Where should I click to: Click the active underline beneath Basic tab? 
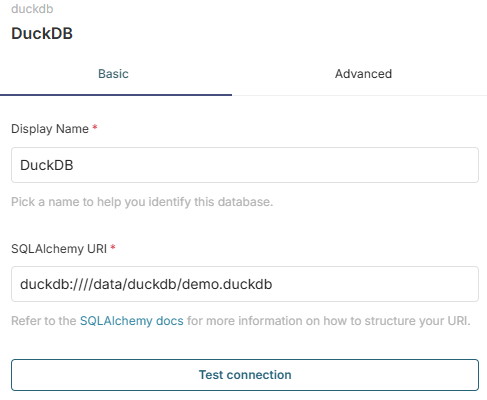coord(116,95)
